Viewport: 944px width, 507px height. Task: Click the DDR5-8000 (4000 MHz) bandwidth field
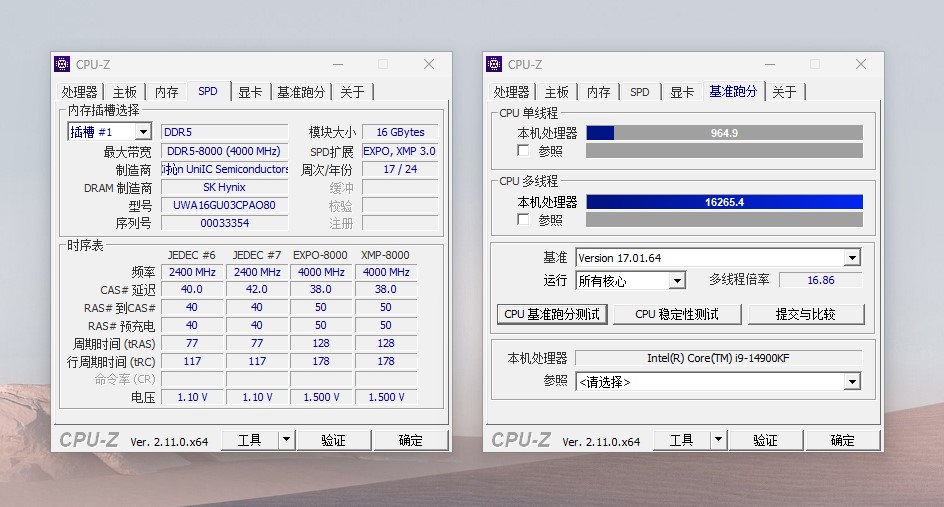225,151
